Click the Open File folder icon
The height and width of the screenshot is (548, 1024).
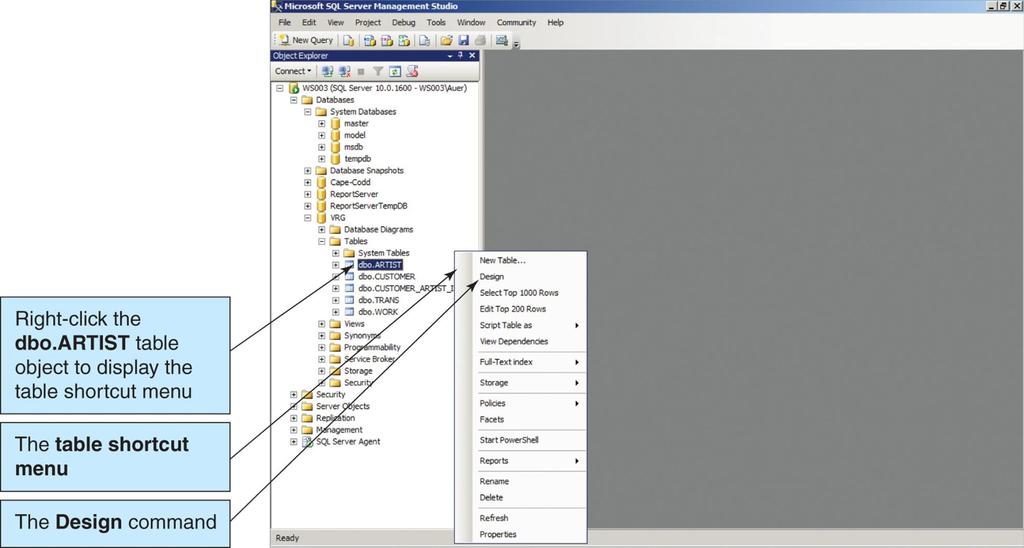pyautogui.click(x=447, y=40)
